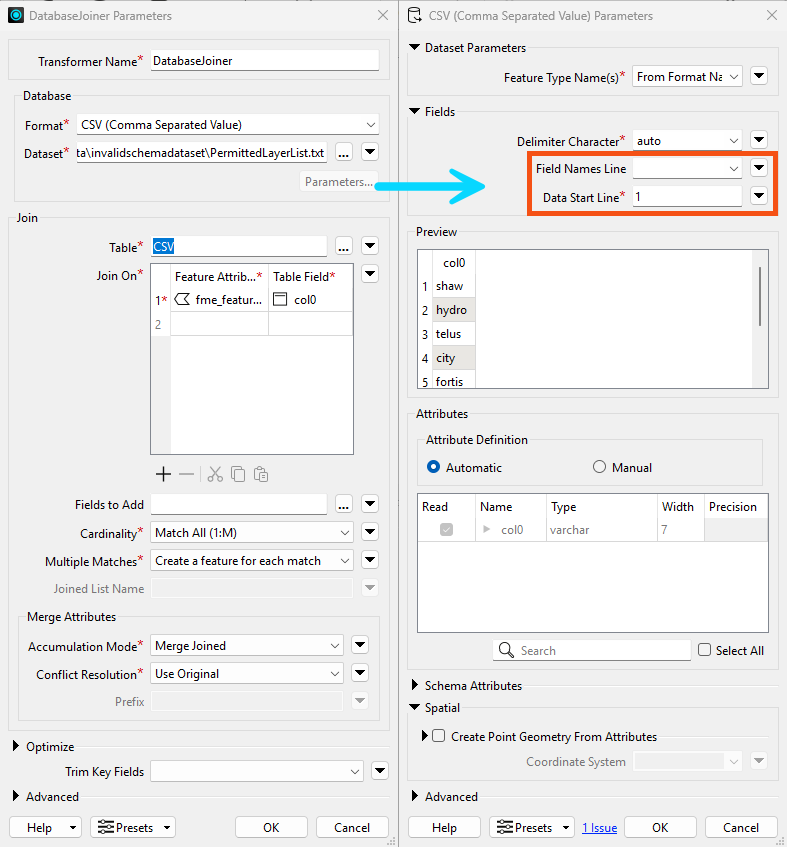This screenshot has width=787, height=847.
Task: Click Parameters... button under Dataset
Action: point(338,182)
